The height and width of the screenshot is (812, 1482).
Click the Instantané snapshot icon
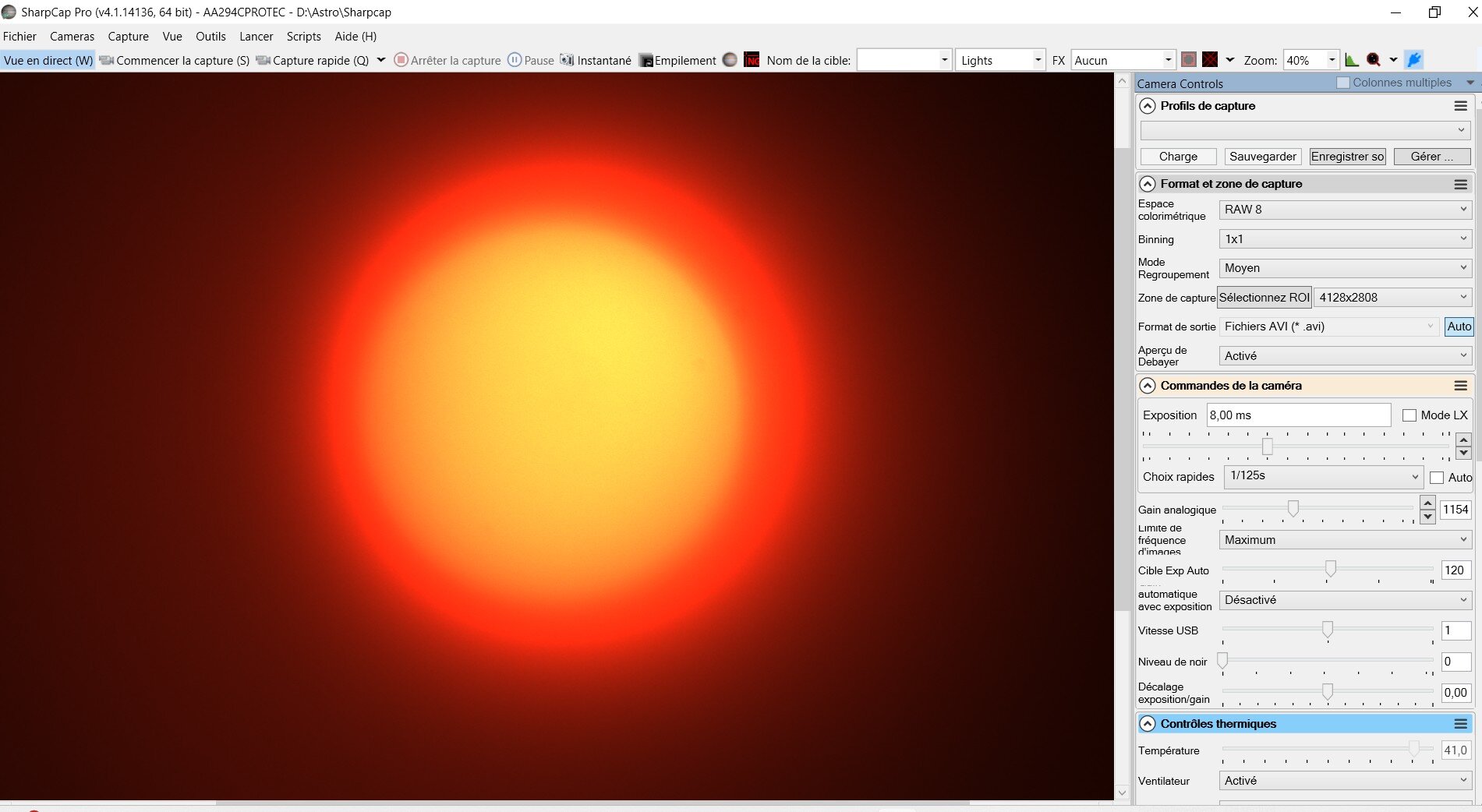[x=567, y=60]
